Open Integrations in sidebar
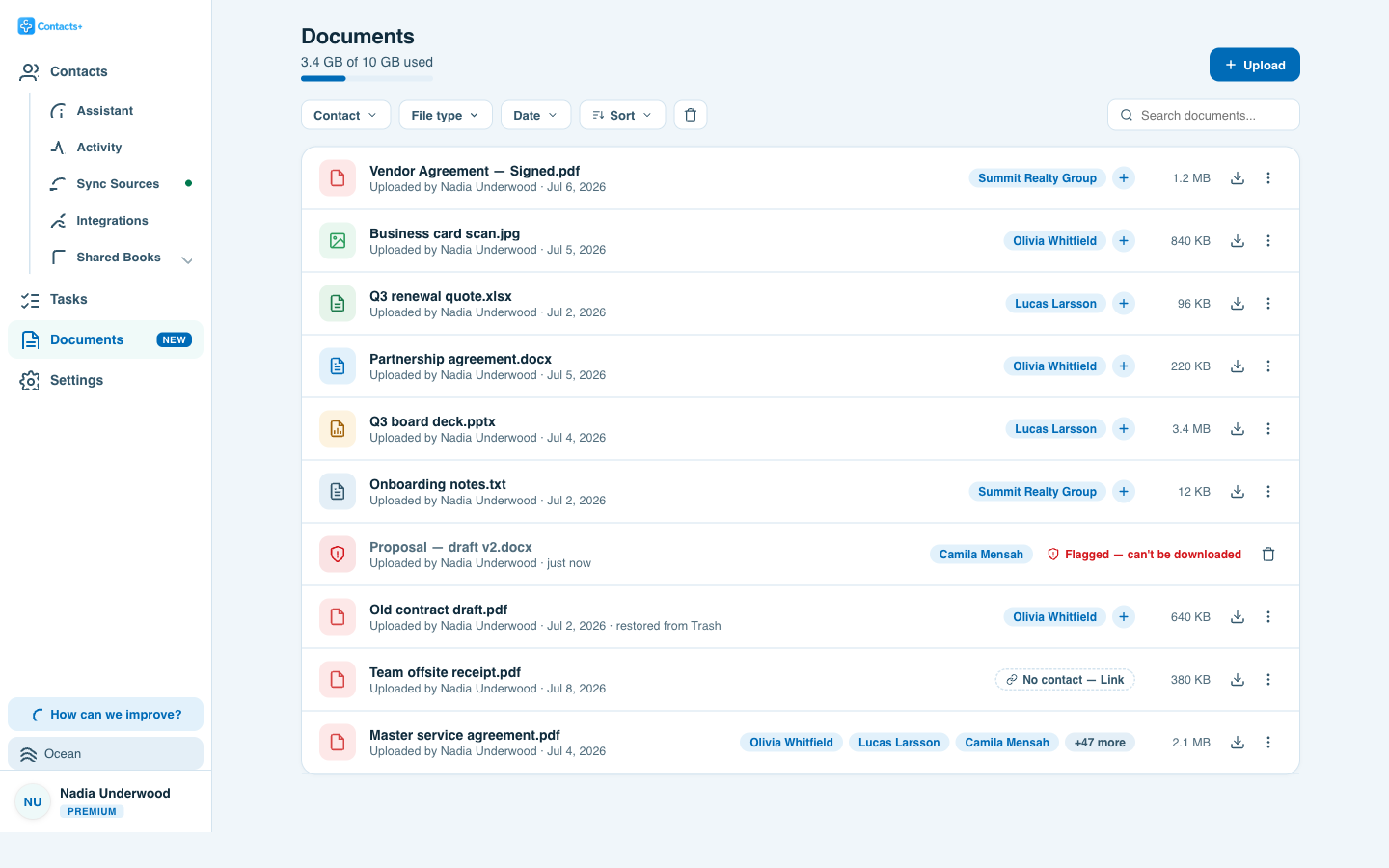The width and height of the screenshot is (1389, 868). (121, 221)
